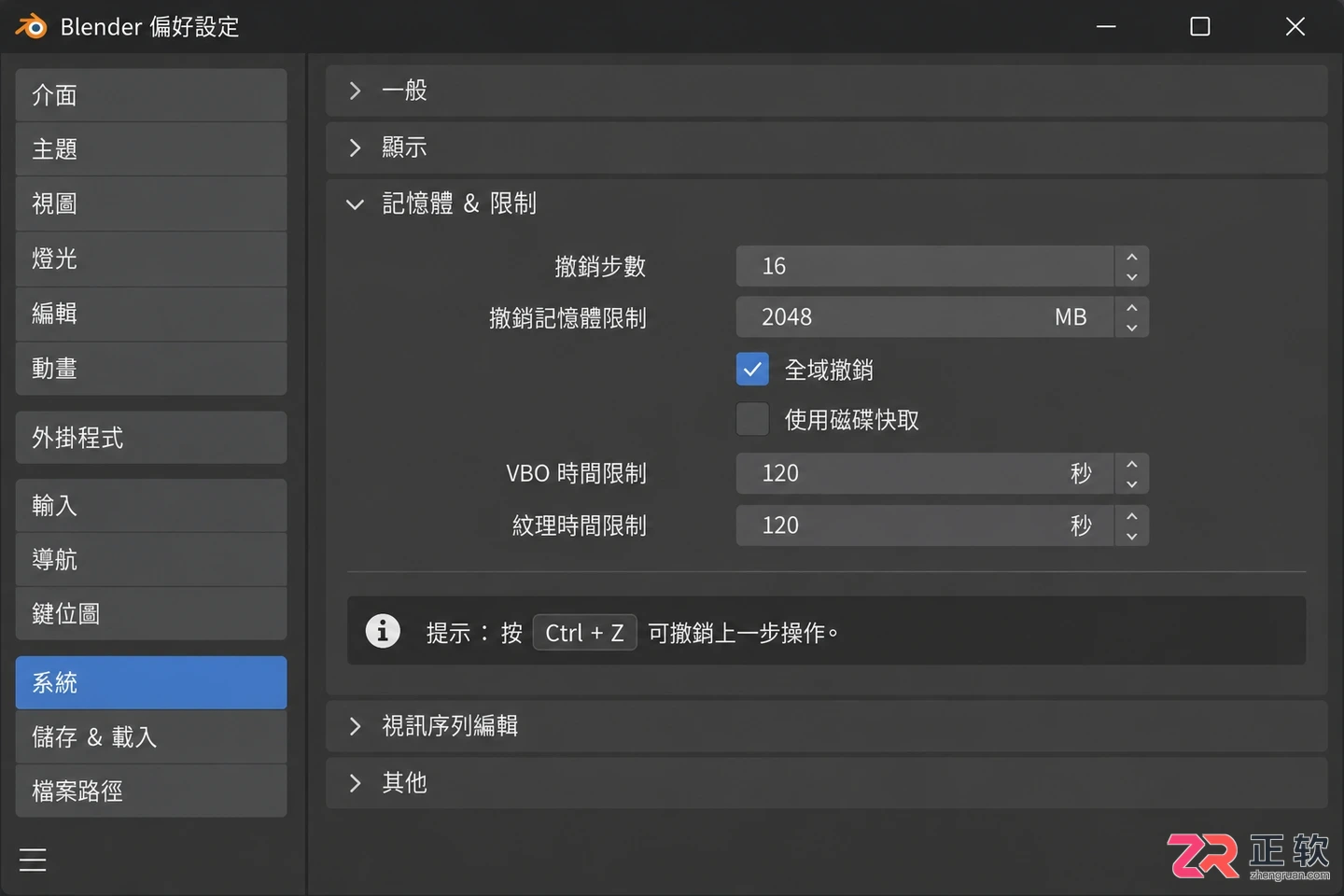Open the 導航 tab
The height and width of the screenshot is (896, 1344).
(151, 560)
